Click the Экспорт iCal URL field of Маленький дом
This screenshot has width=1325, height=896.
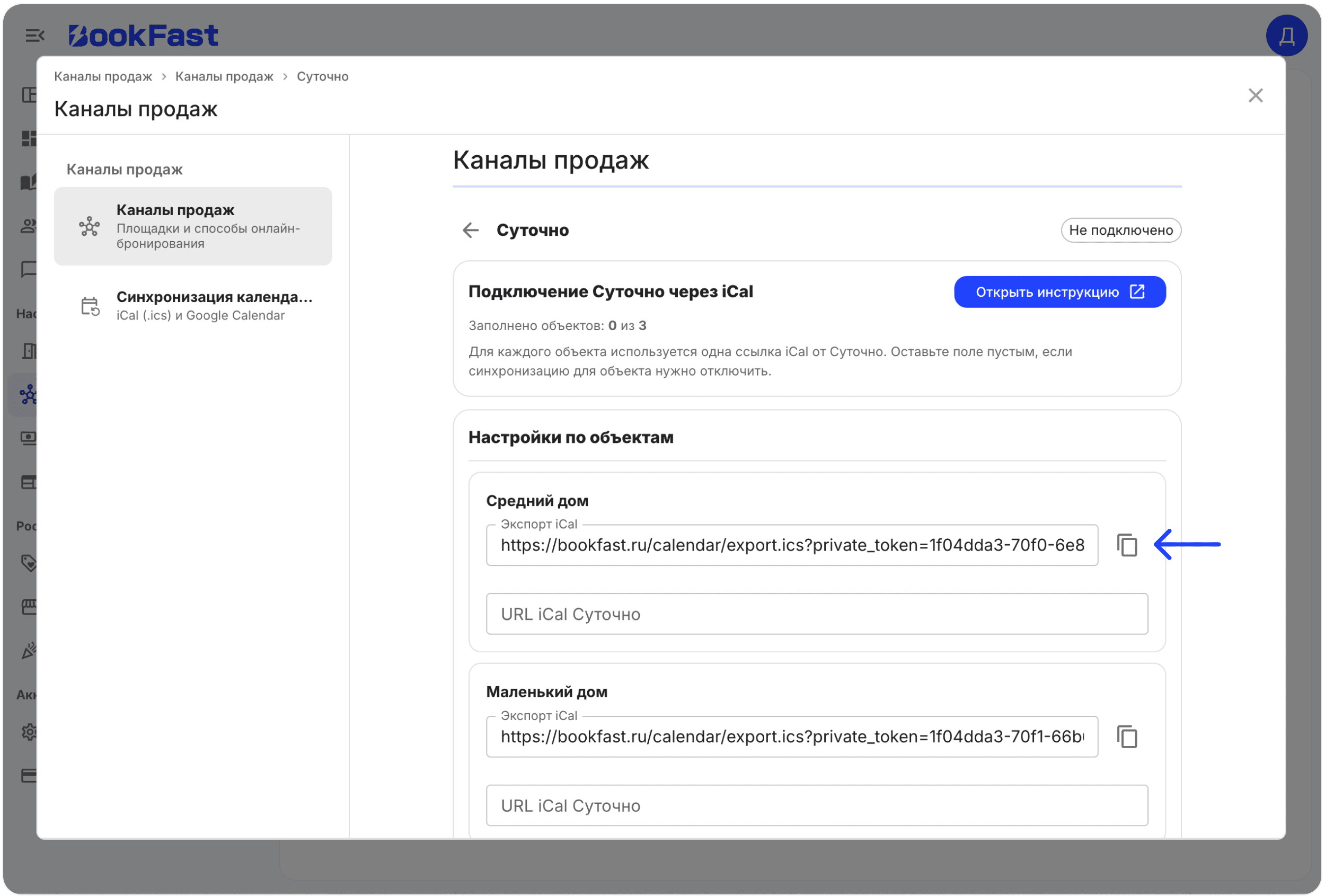pyautogui.click(x=792, y=737)
